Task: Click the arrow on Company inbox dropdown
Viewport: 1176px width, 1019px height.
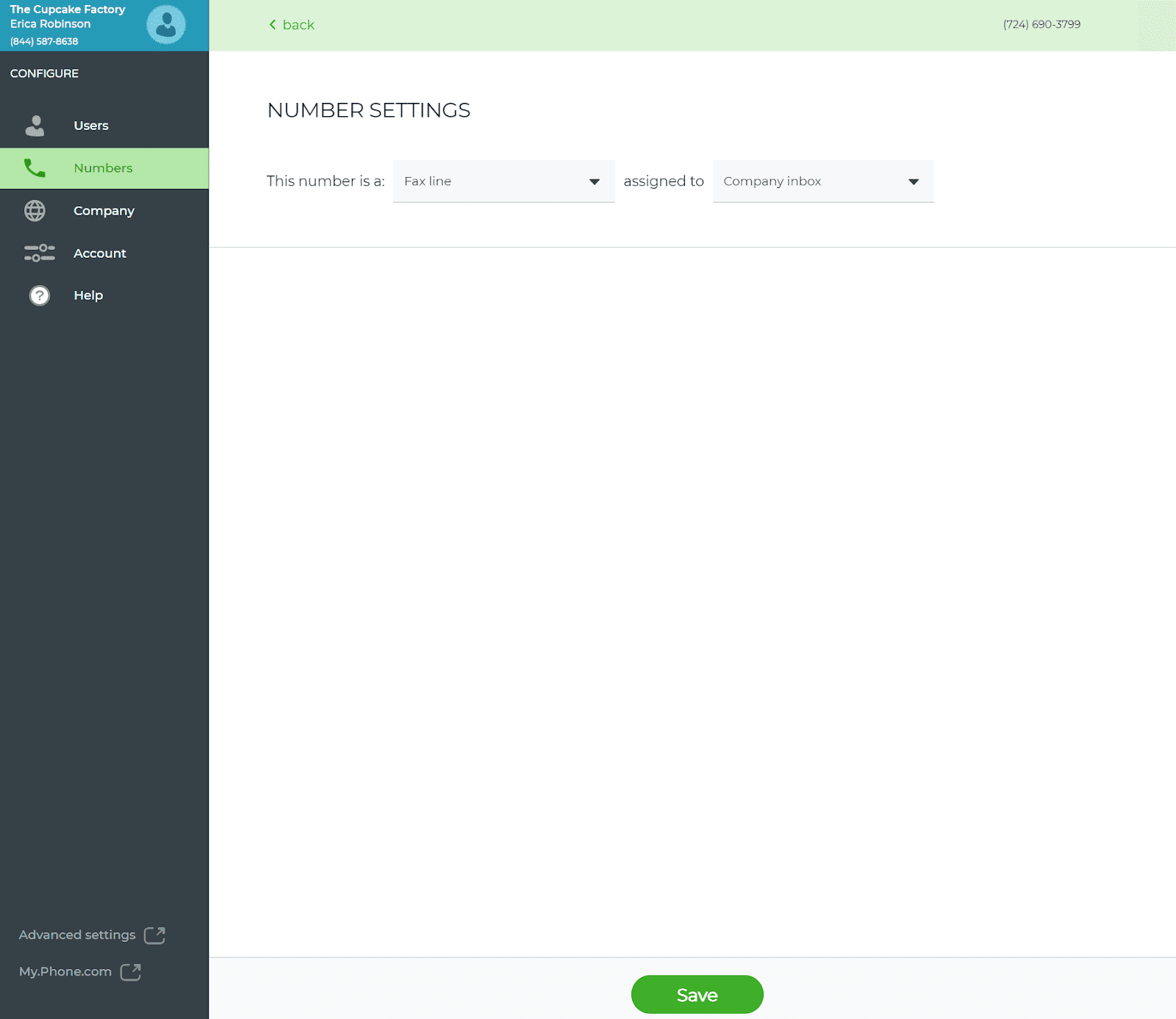Action: pyautogui.click(x=914, y=181)
